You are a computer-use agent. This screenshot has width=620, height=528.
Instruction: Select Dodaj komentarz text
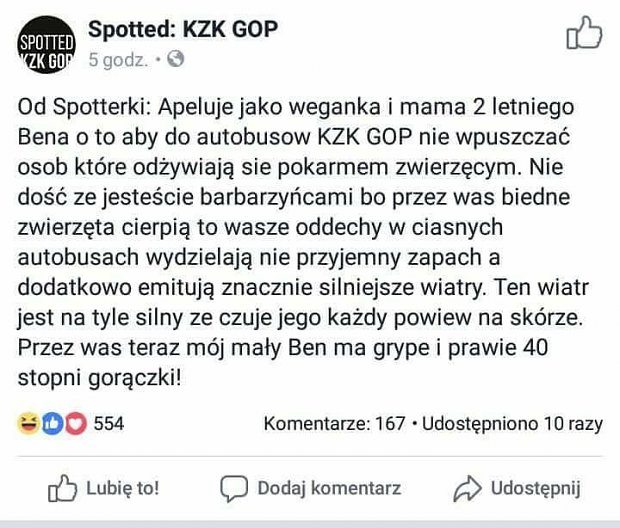[x=329, y=488]
